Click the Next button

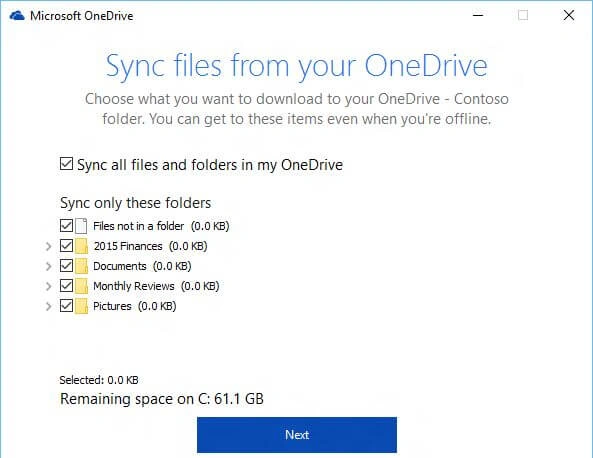pyautogui.click(x=297, y=435)
